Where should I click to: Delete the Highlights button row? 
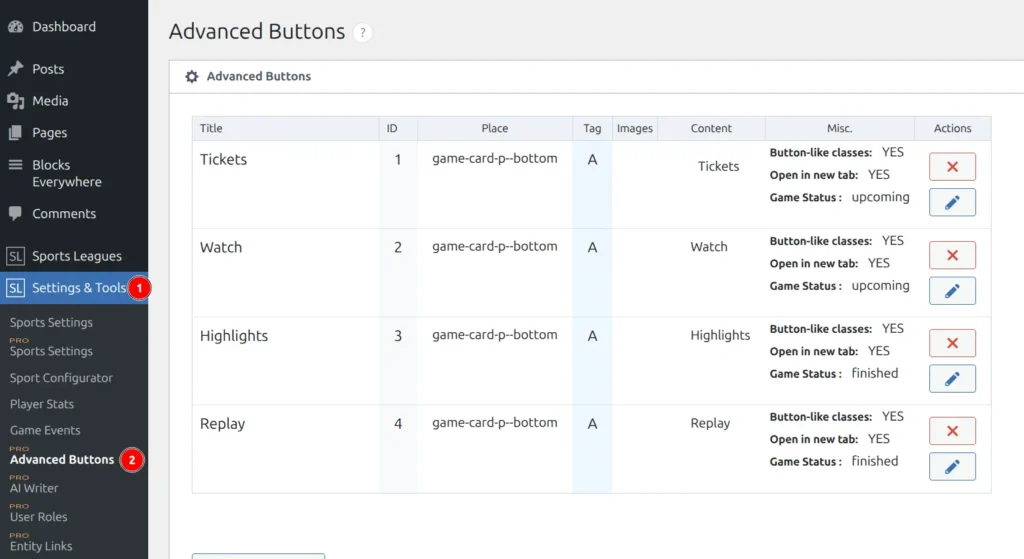[x=952, y=343]
